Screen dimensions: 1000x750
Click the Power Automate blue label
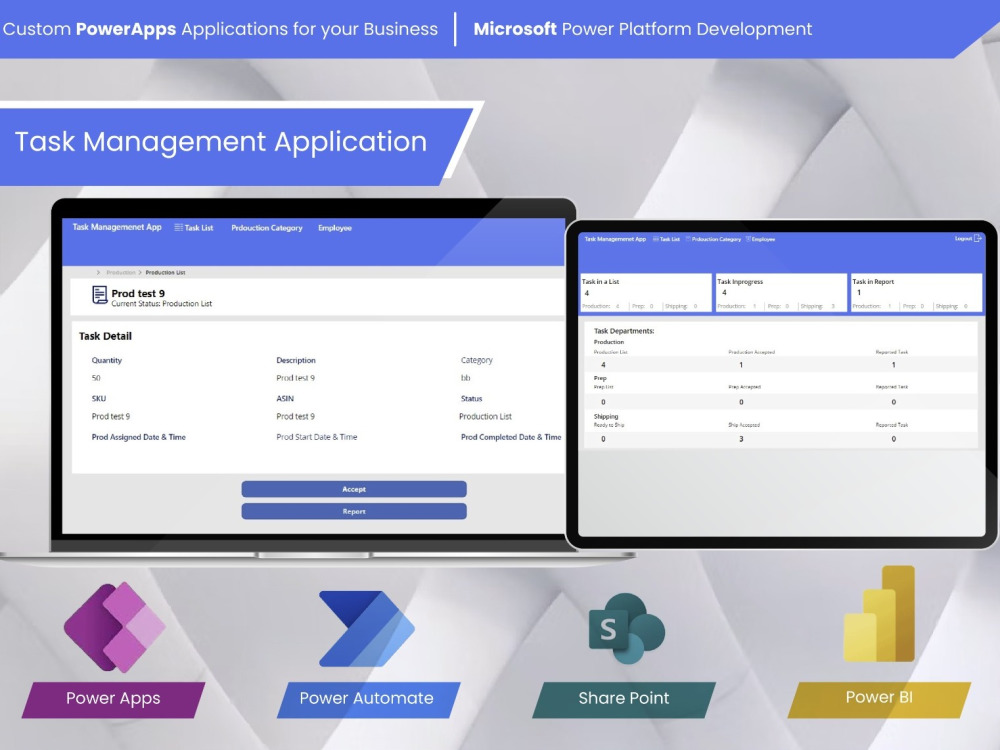[x=368, y=698]
